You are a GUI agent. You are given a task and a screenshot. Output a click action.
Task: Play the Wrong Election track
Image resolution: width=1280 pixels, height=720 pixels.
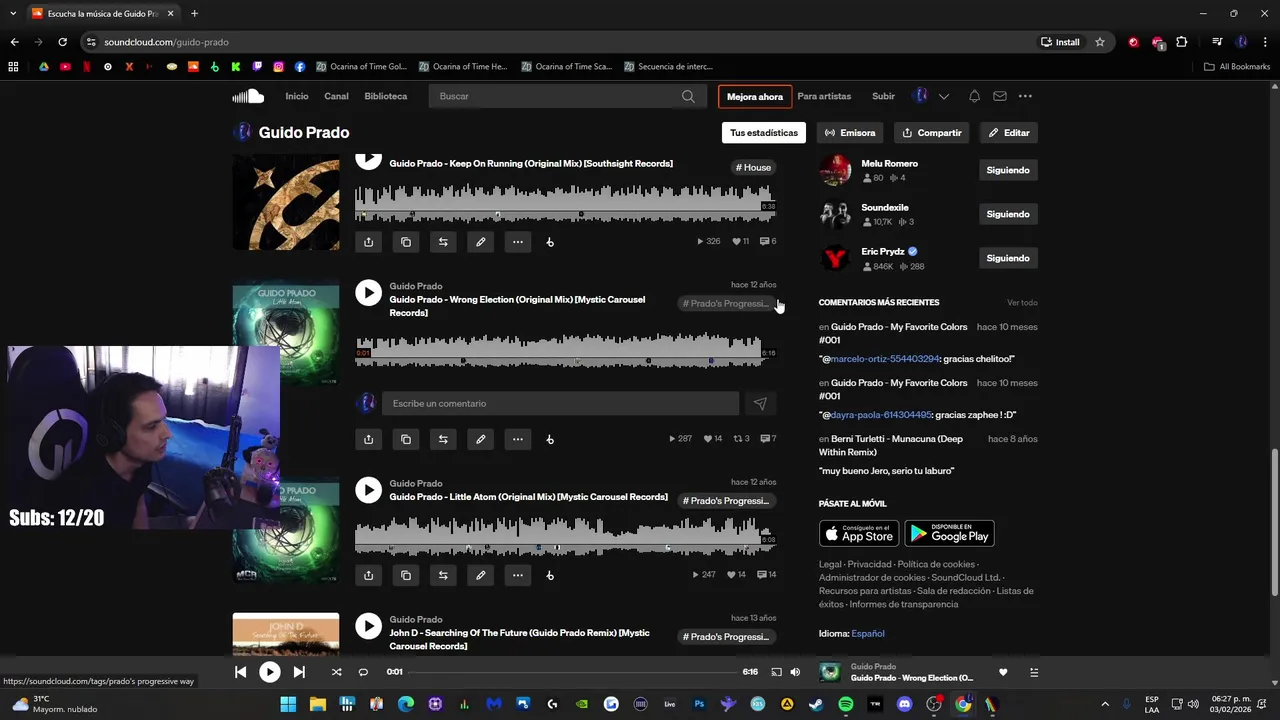[x=369, y=292]
